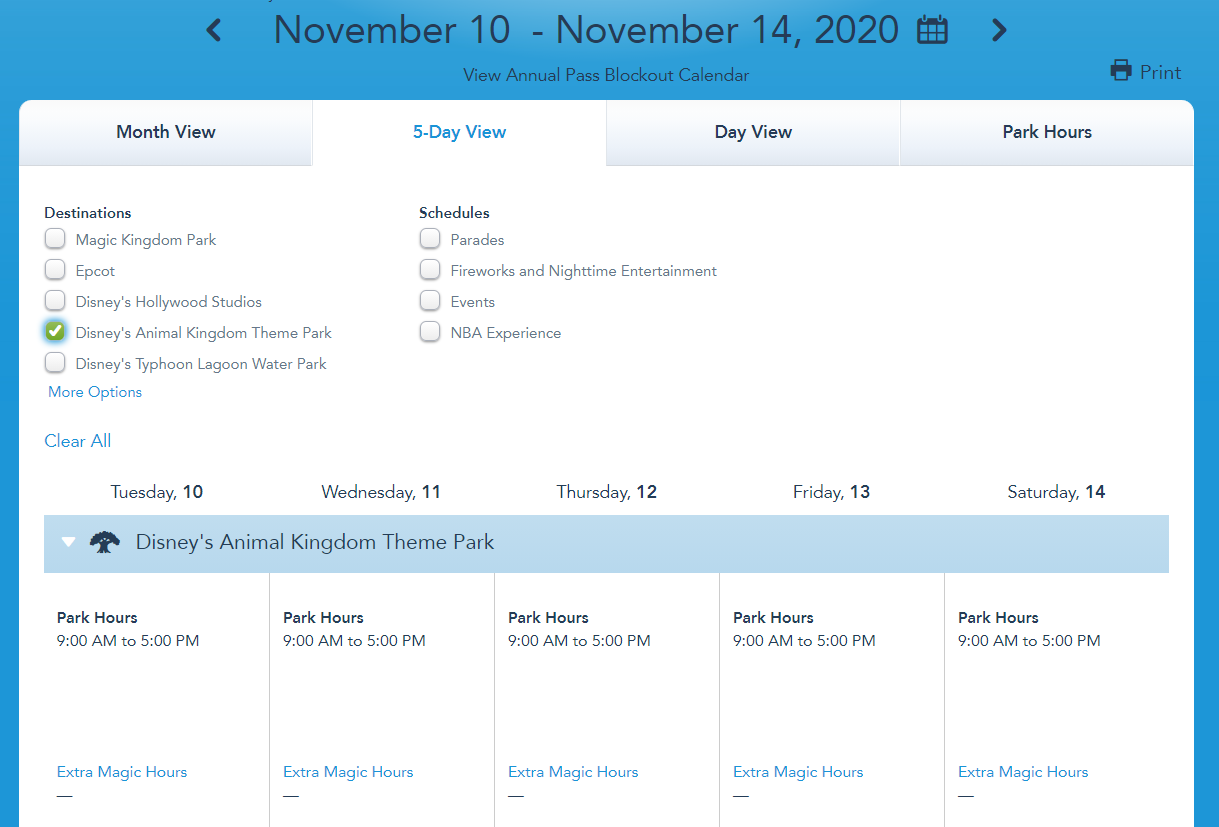Go to next date range arrow
The image size is (1219, 827).
pyautogui.click(x=998, y=31)
